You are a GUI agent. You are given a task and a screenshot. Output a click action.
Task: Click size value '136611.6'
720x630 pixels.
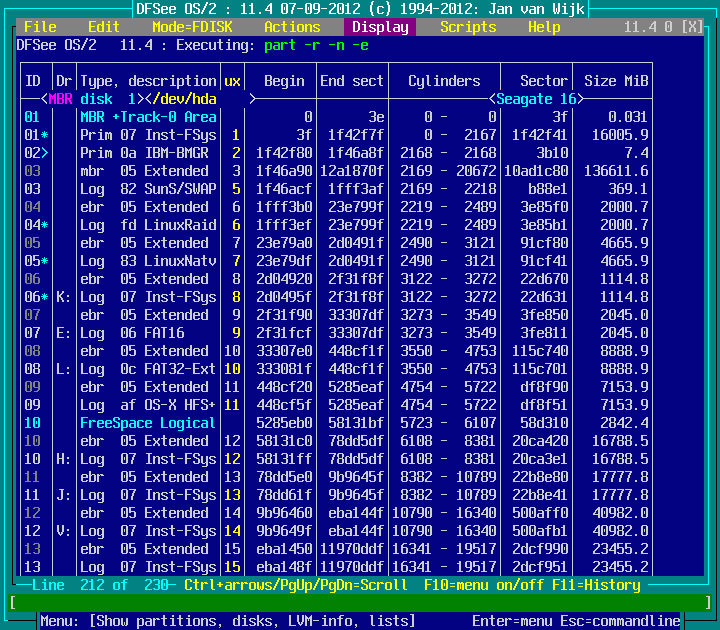[616, 171]
